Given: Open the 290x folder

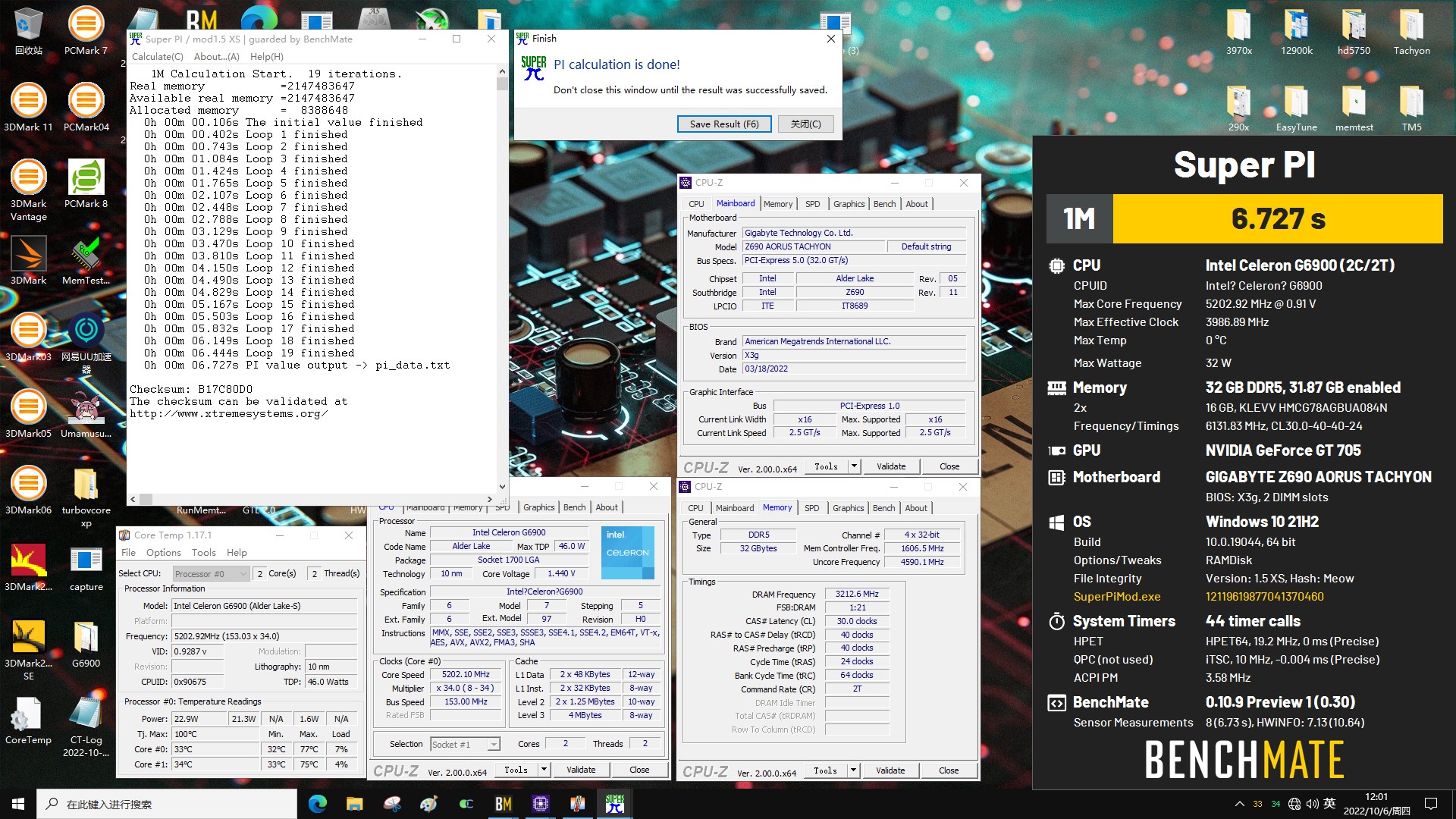Looking at the screenshot, I should point(1238,107).
